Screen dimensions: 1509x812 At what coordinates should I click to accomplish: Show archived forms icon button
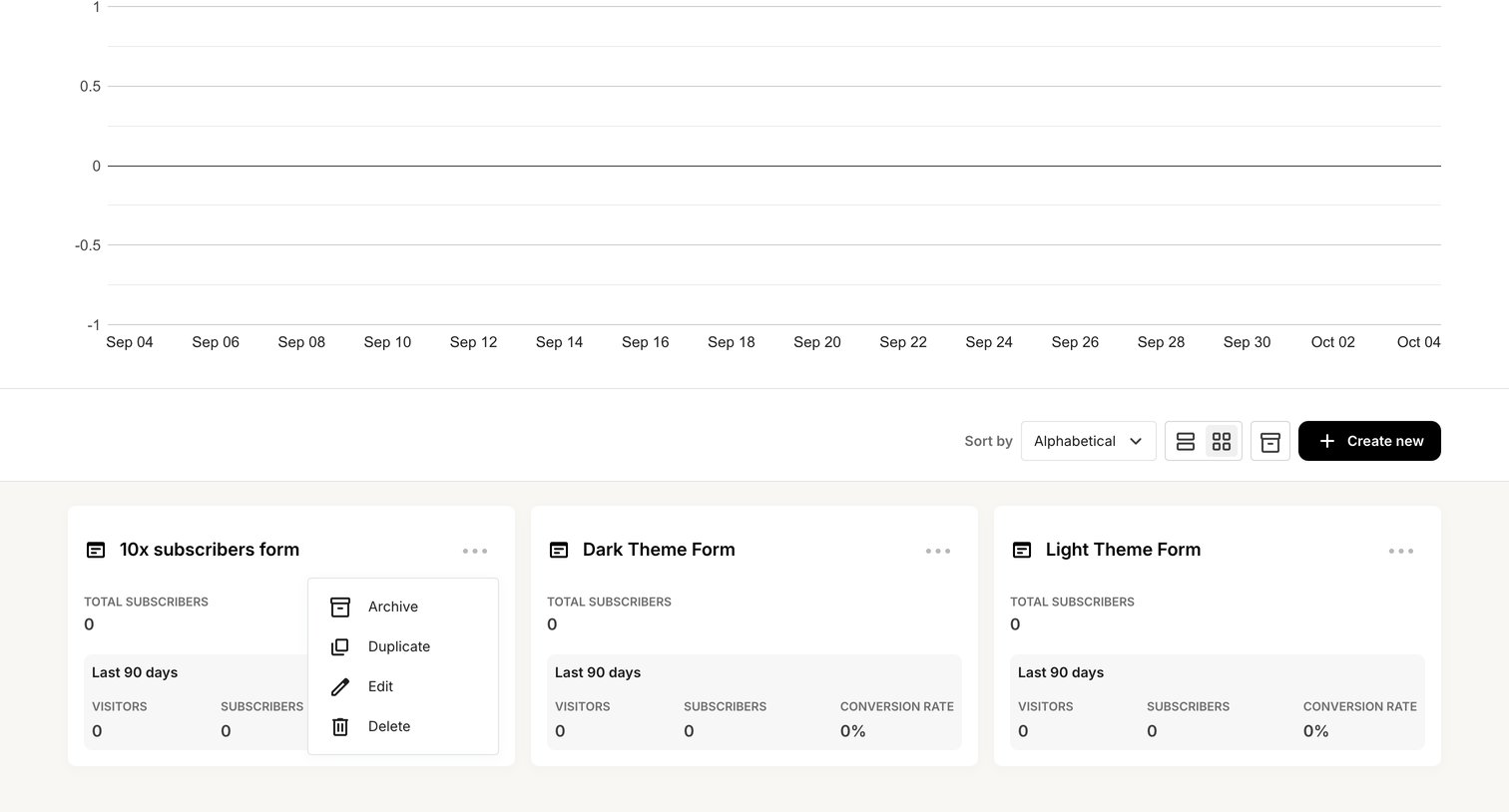pyautogui.click(x=1270, y=441)
